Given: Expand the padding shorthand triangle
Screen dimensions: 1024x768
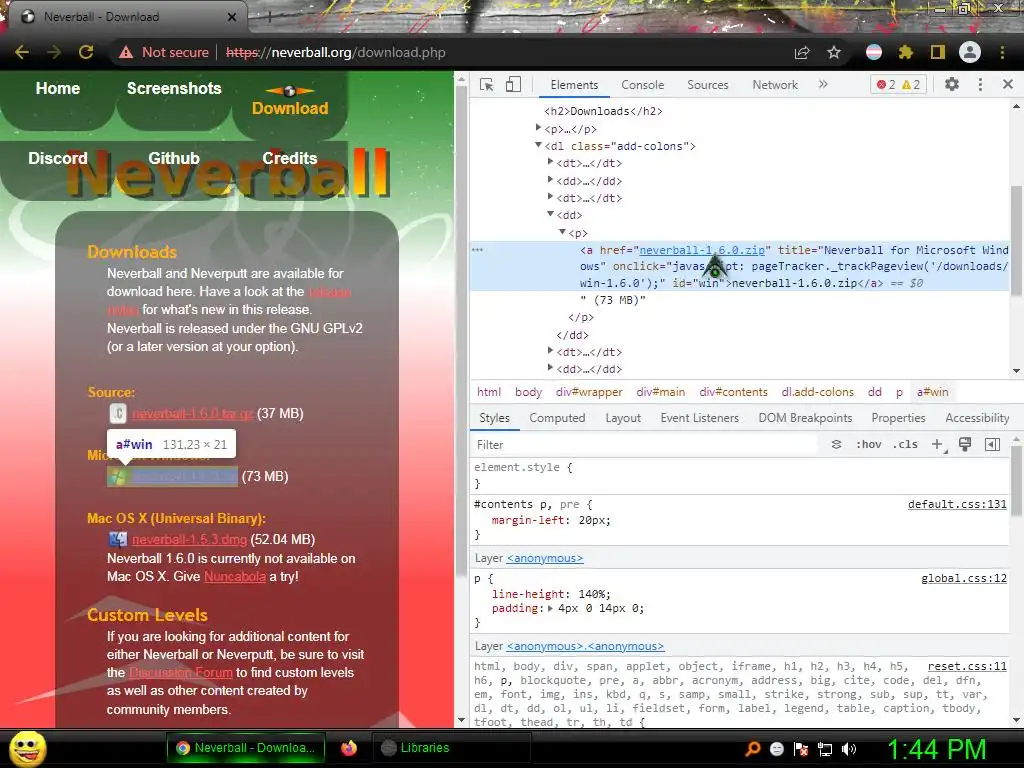Looking at the screenshot, I should click(551, 609).
